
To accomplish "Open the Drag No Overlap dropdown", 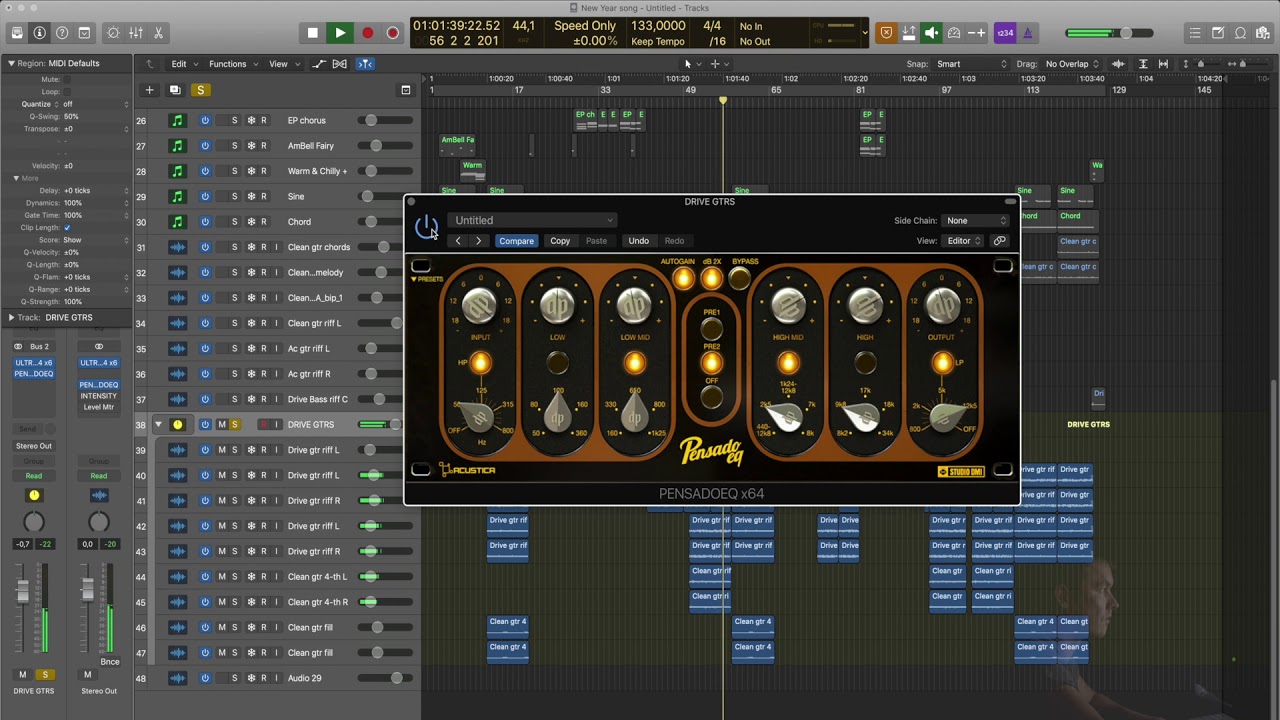I will [x=1072, y=64].
